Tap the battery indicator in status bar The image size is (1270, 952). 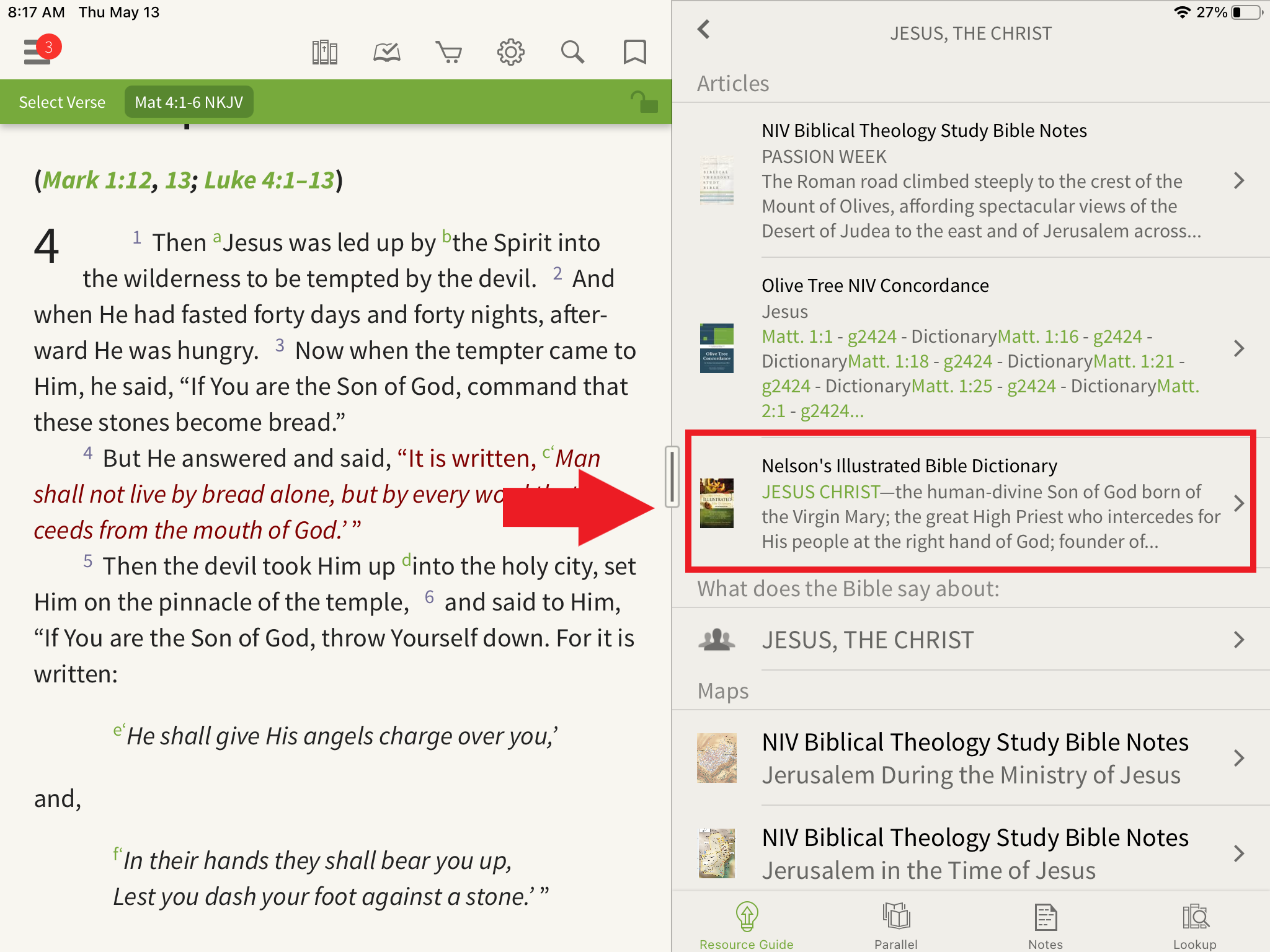pos(1247,12)
